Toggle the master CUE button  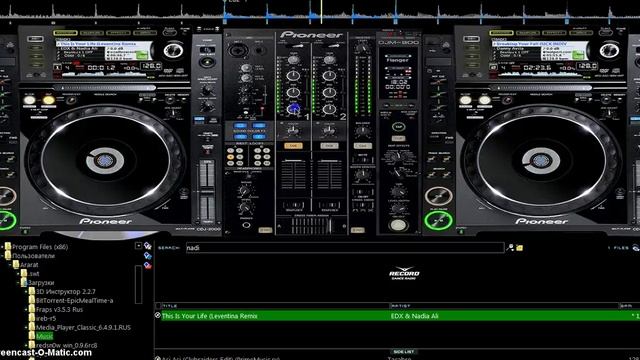pyautogui.click(x=362, y=145)
